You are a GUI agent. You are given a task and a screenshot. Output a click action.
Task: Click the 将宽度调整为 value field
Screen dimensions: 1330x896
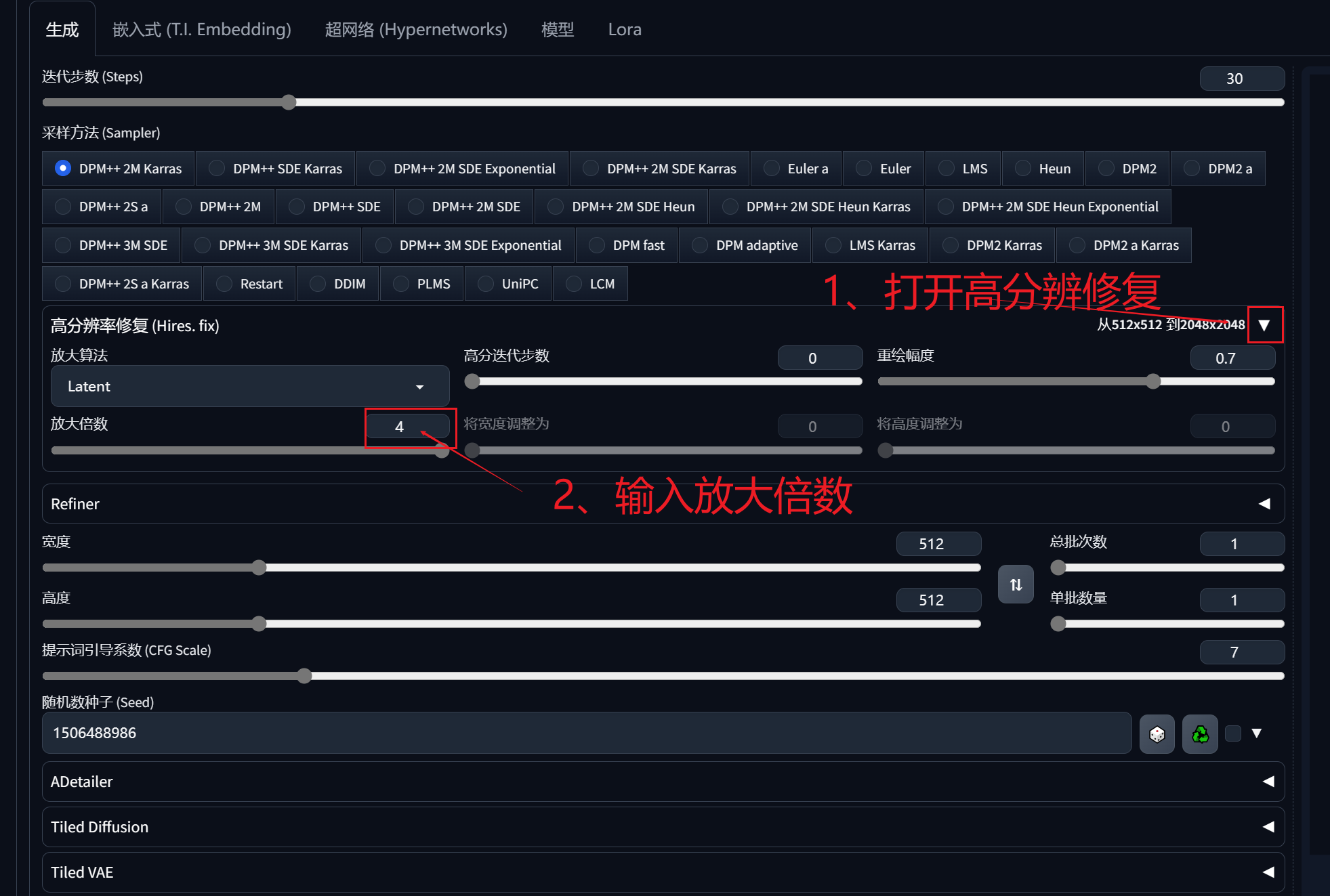click(820, 427)
